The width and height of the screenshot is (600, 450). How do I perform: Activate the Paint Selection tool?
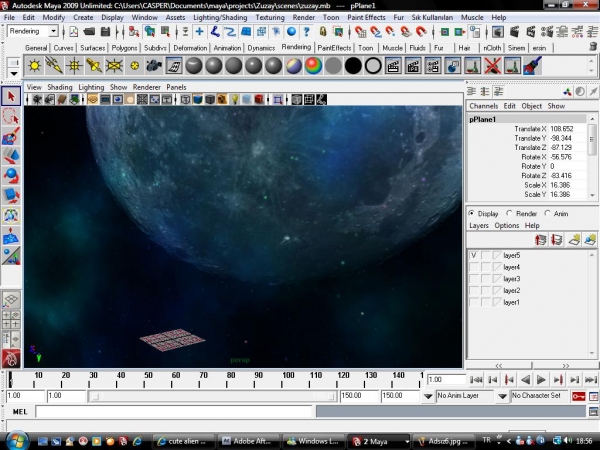click(11, 136)
